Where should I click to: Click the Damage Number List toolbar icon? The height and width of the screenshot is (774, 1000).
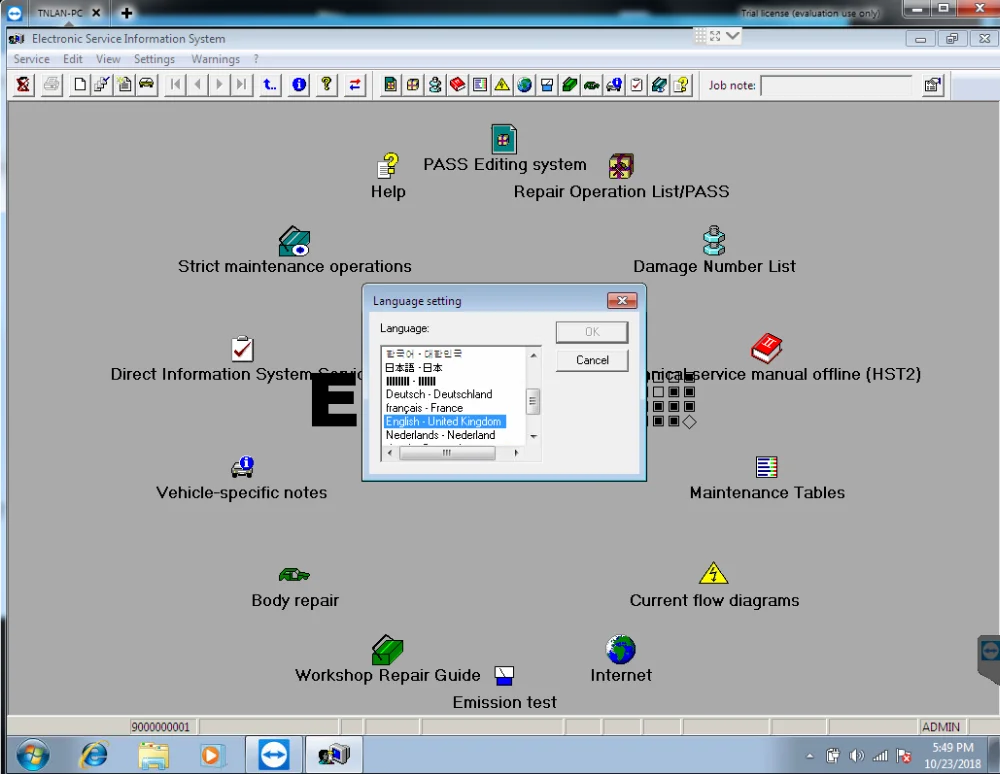[x=435, y=85]
